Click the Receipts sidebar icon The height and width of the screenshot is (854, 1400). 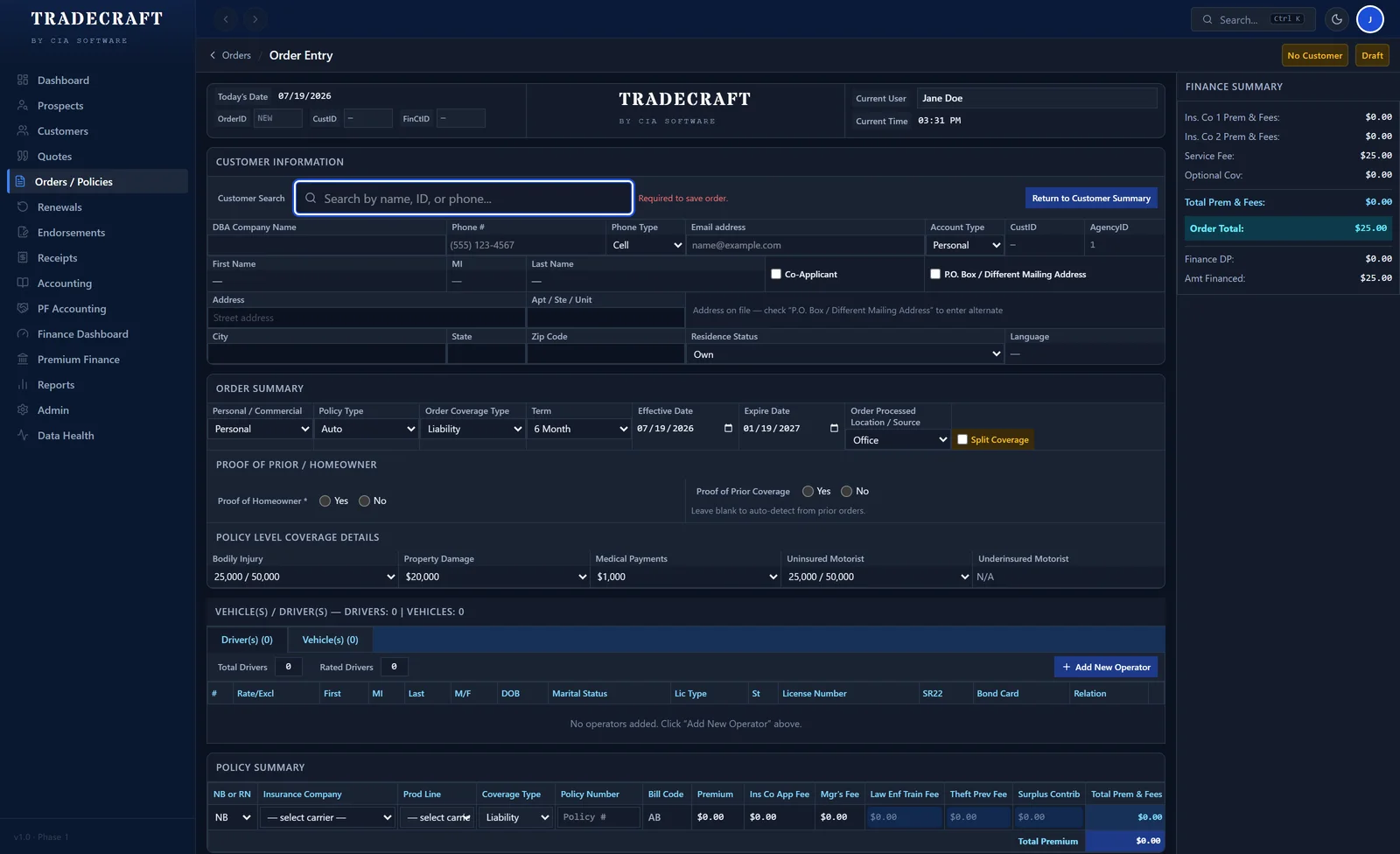click(x=23, y=257)
